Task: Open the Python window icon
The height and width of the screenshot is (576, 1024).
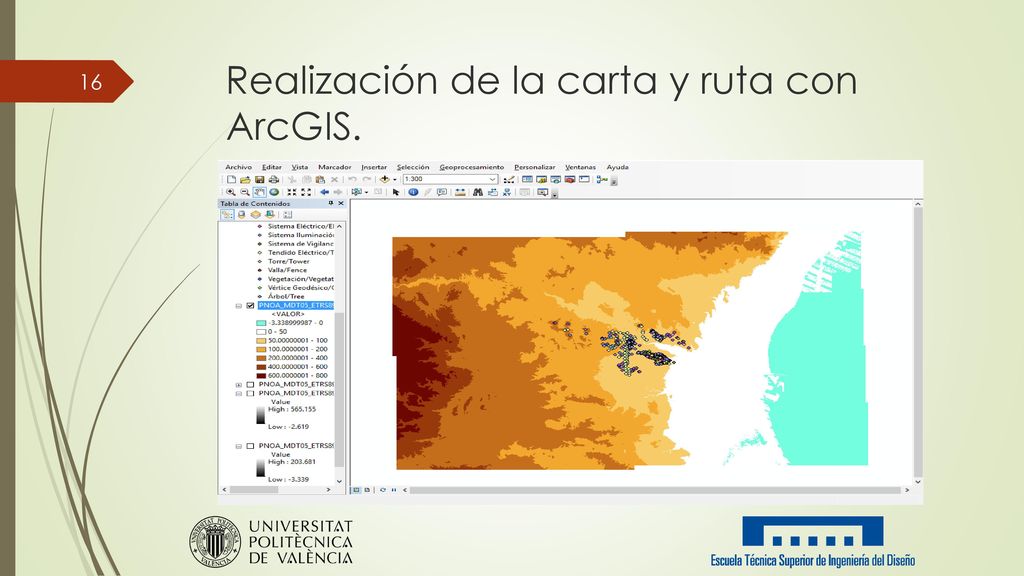Action: pos(584,179)
